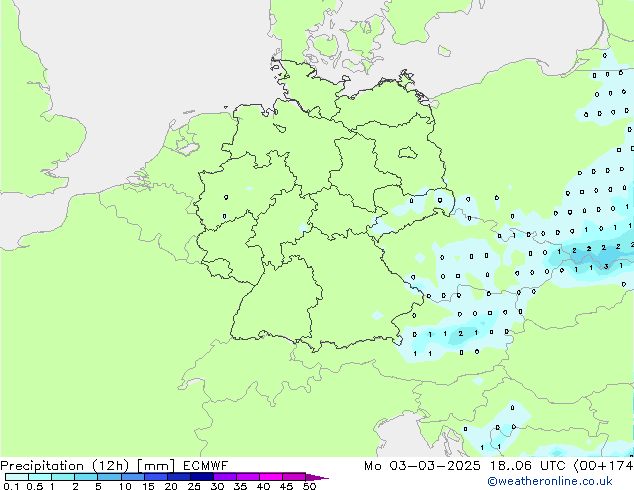Click legend label '25'
The width and height of the screenshot is (634, 490).
pos(194,486)
